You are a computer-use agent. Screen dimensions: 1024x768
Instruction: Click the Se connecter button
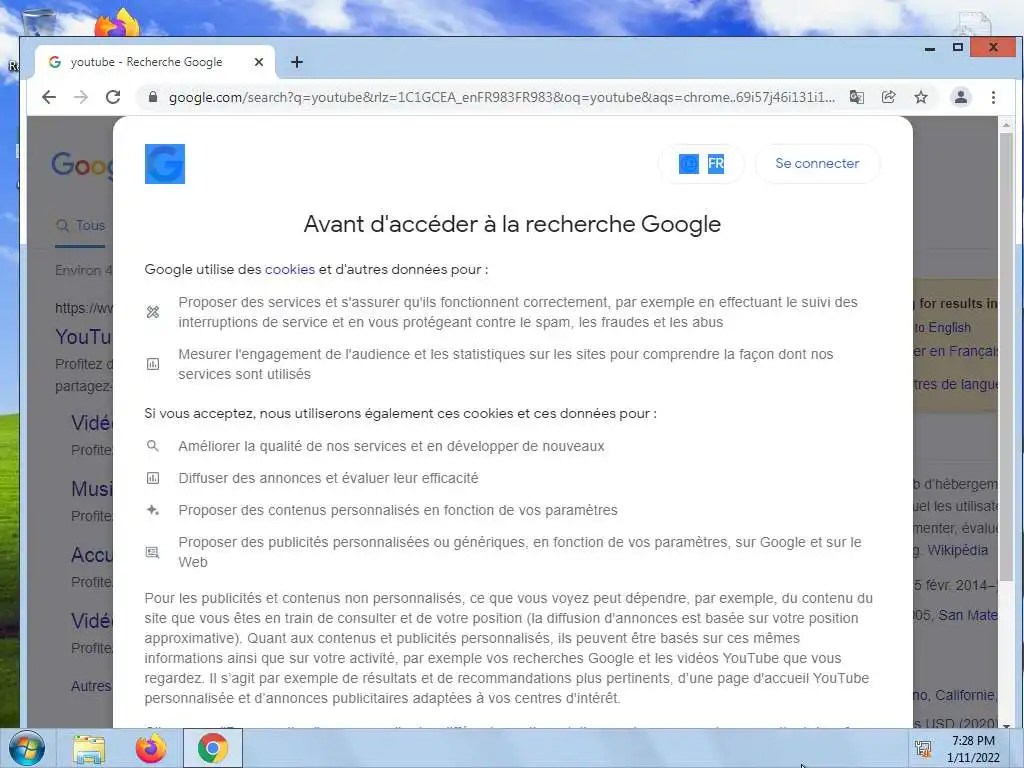coord(817,163)
